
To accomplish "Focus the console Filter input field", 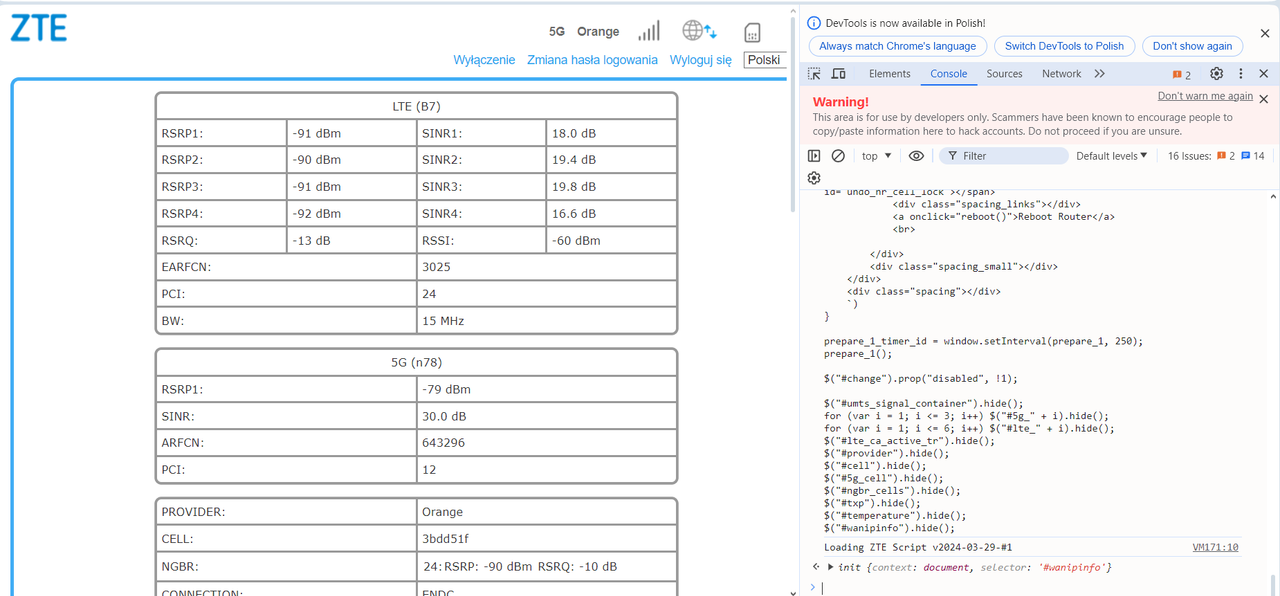I will (1004, 156).
